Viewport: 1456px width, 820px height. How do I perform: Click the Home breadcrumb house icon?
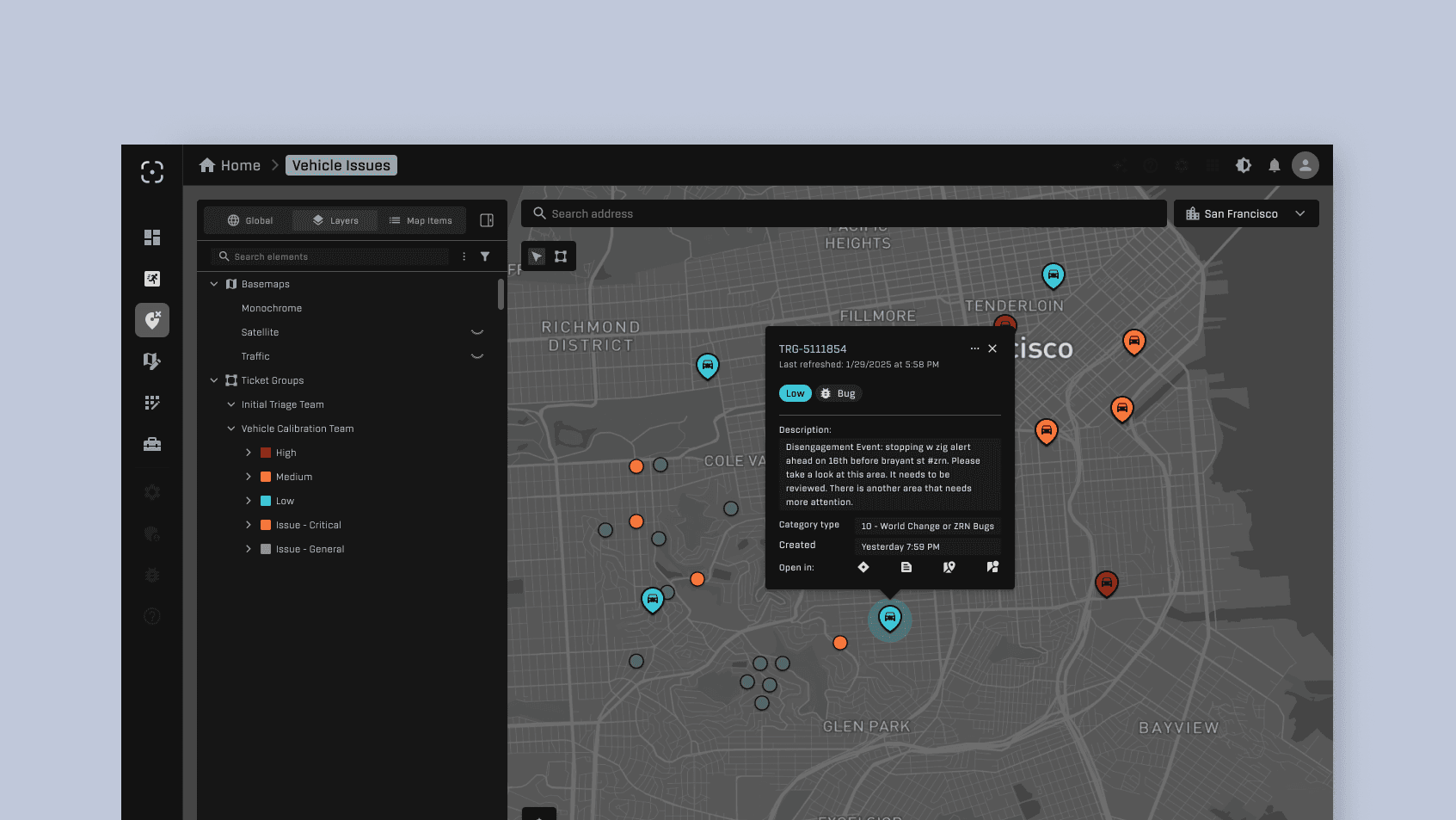pyautogui.click(x=207, y=165)
